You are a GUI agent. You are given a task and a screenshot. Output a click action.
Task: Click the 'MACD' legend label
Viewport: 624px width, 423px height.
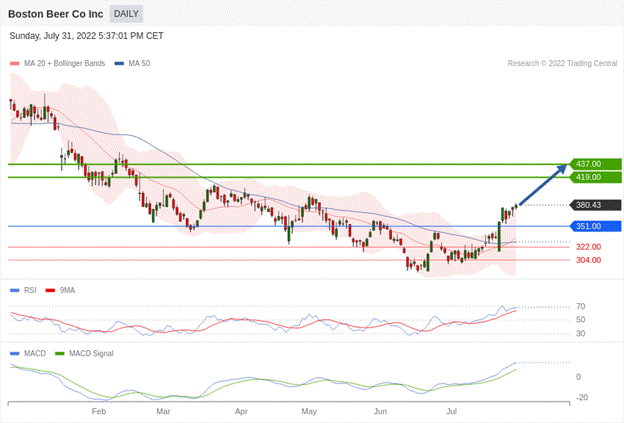tap(35, 353)
